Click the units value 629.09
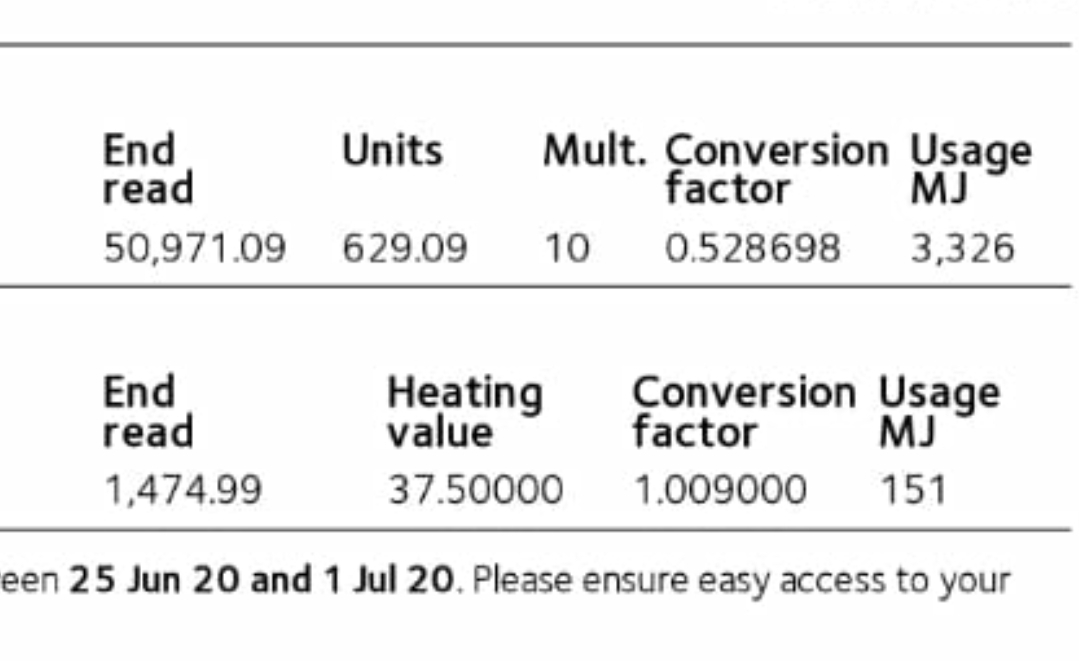 click(404, 248)
